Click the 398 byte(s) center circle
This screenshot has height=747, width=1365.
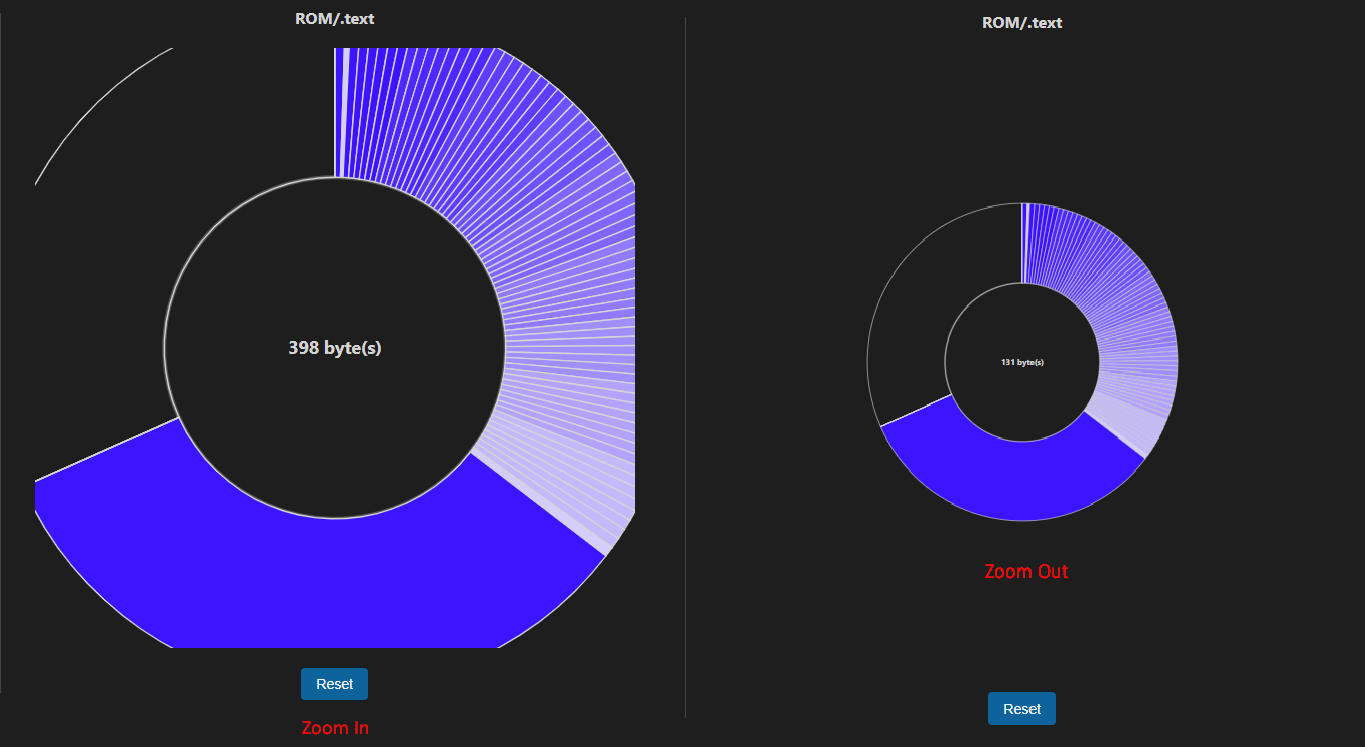coord(335,348)
